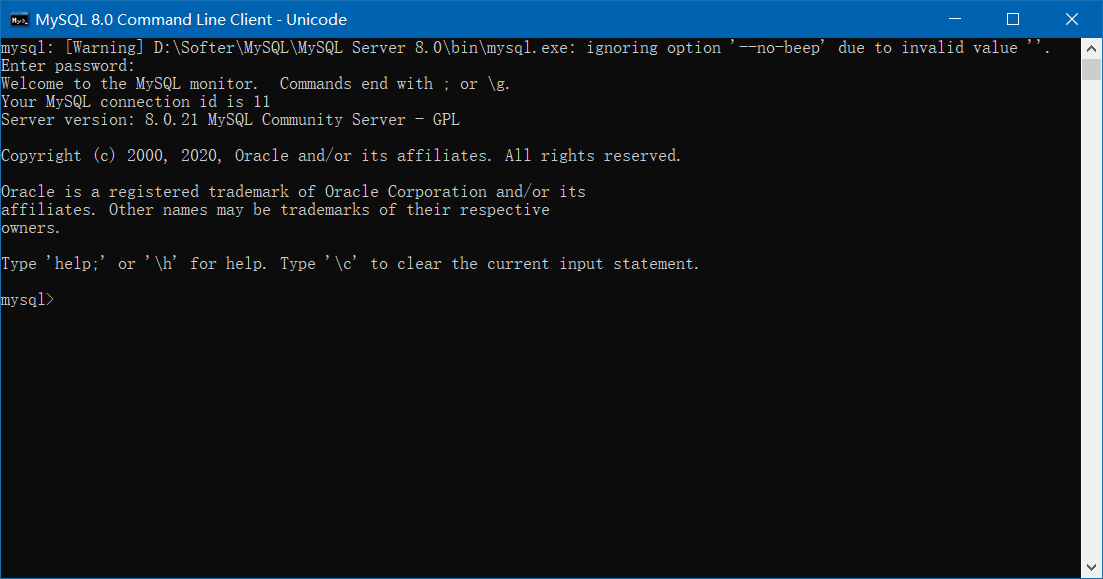Maximize the MySQL client window
The height and width of the screenshot is (579, 1103).
click(1012, 19)
